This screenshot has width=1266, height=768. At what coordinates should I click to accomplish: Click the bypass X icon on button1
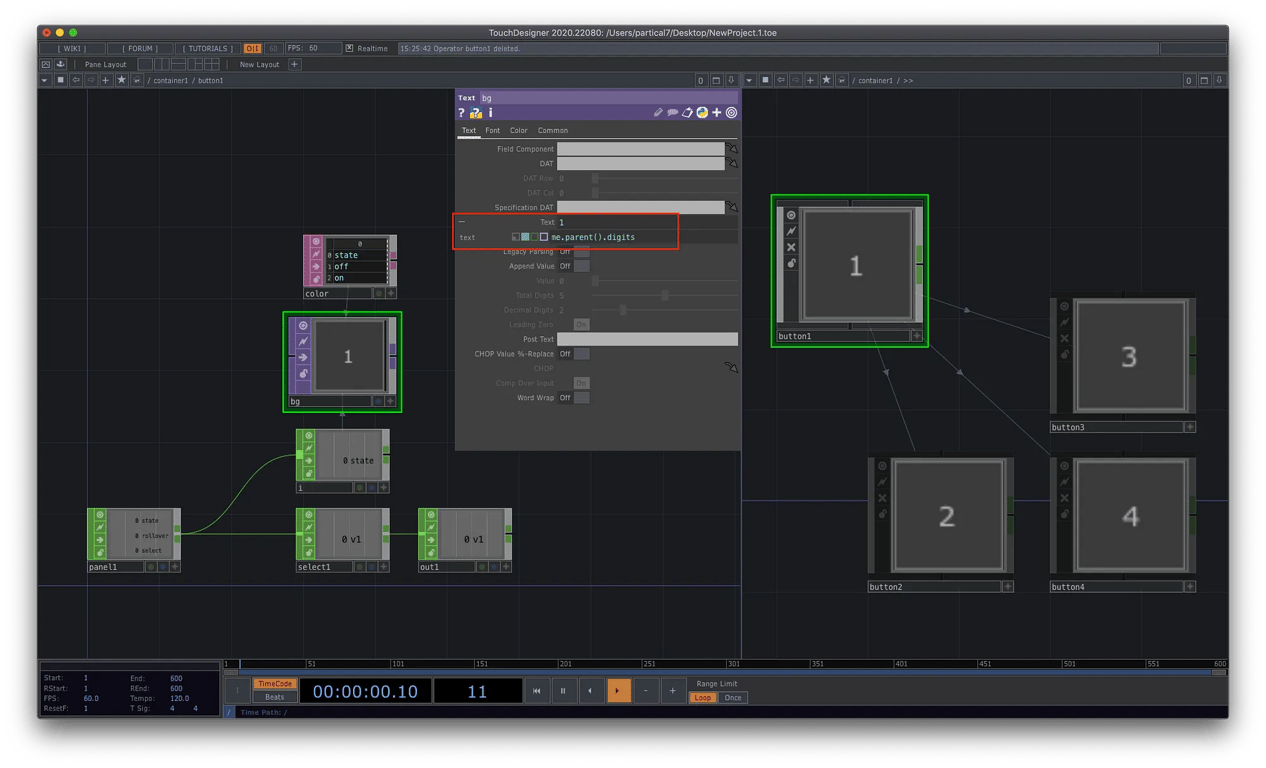point(791,247)
